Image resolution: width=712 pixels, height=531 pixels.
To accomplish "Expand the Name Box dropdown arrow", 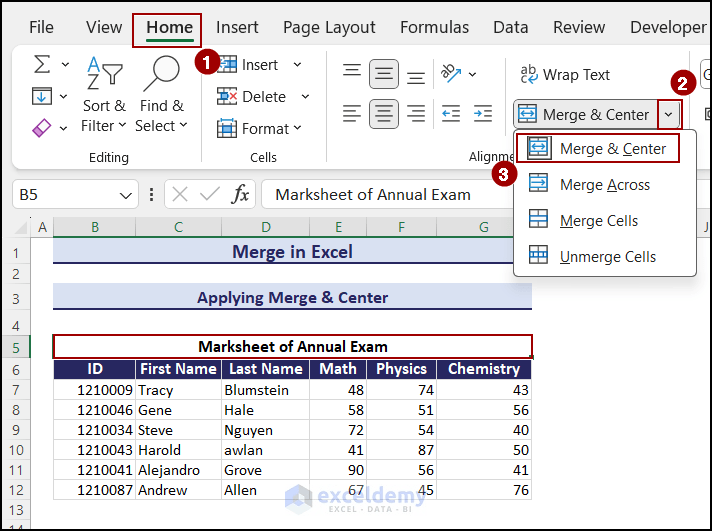I will tap(126, 195).
